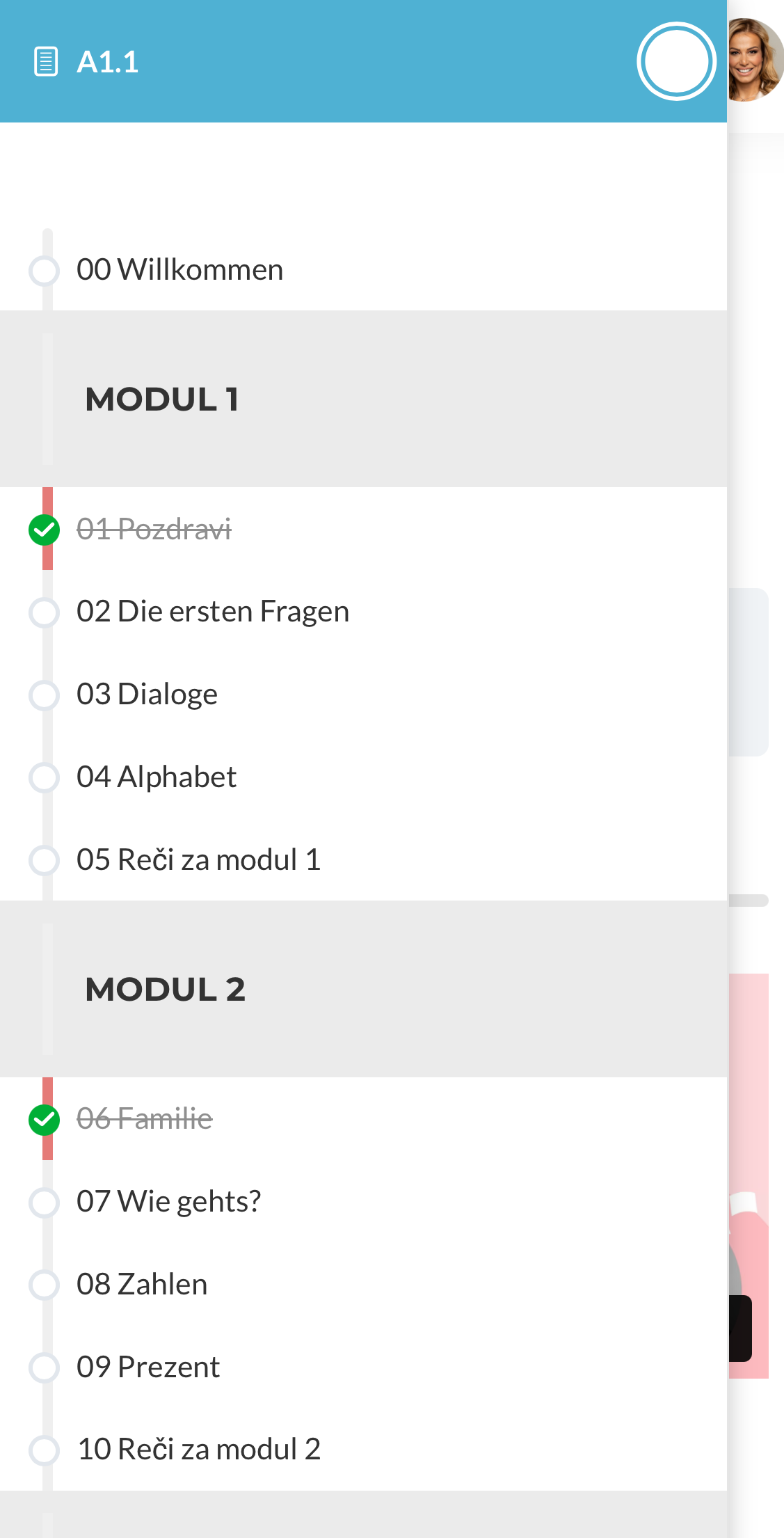This screenshot has height=1538, width=784.
Task: Open lesson 05 Reči za modul 1
Action: (198, 860)
